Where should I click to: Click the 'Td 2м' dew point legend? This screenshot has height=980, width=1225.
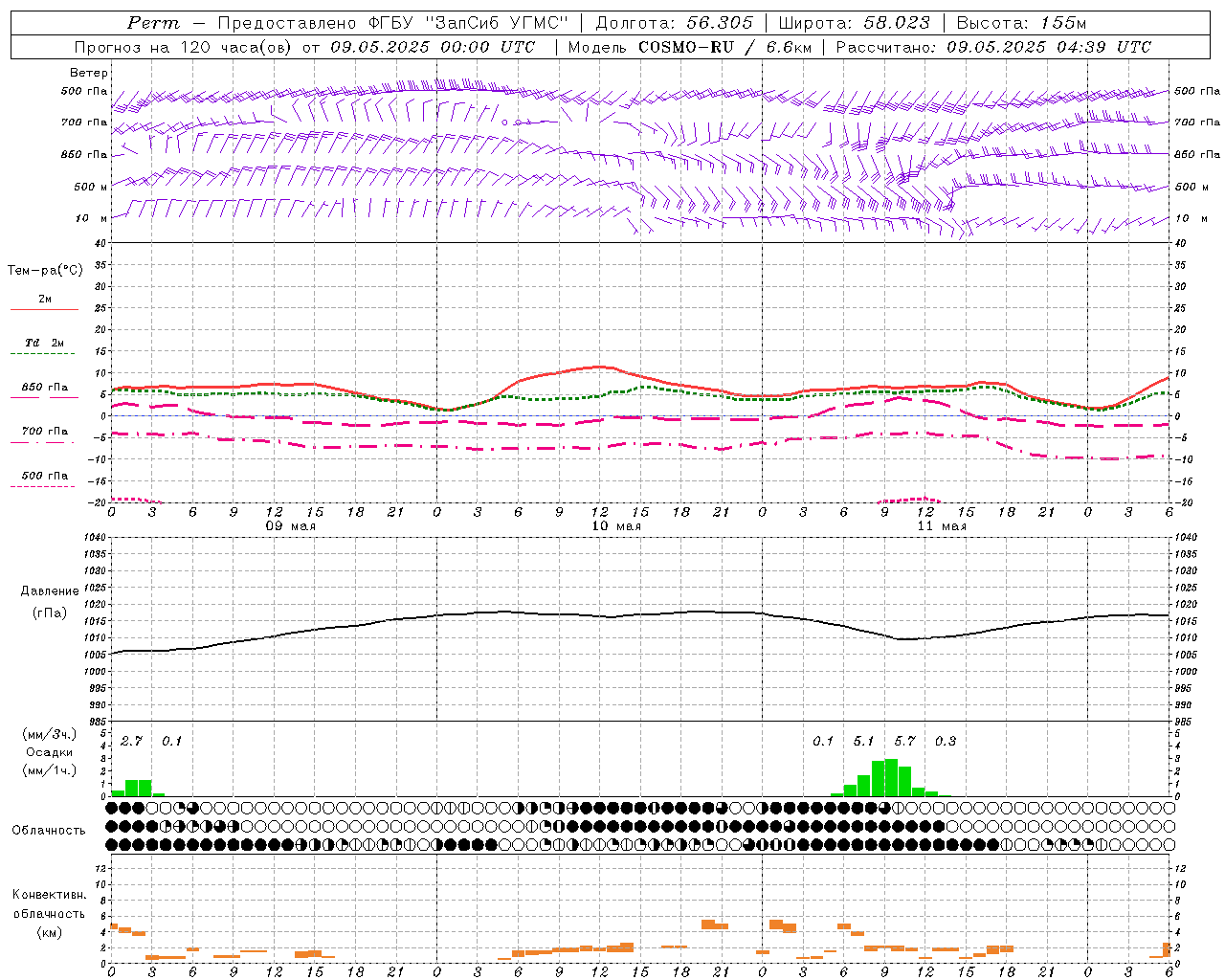point(45,343)
